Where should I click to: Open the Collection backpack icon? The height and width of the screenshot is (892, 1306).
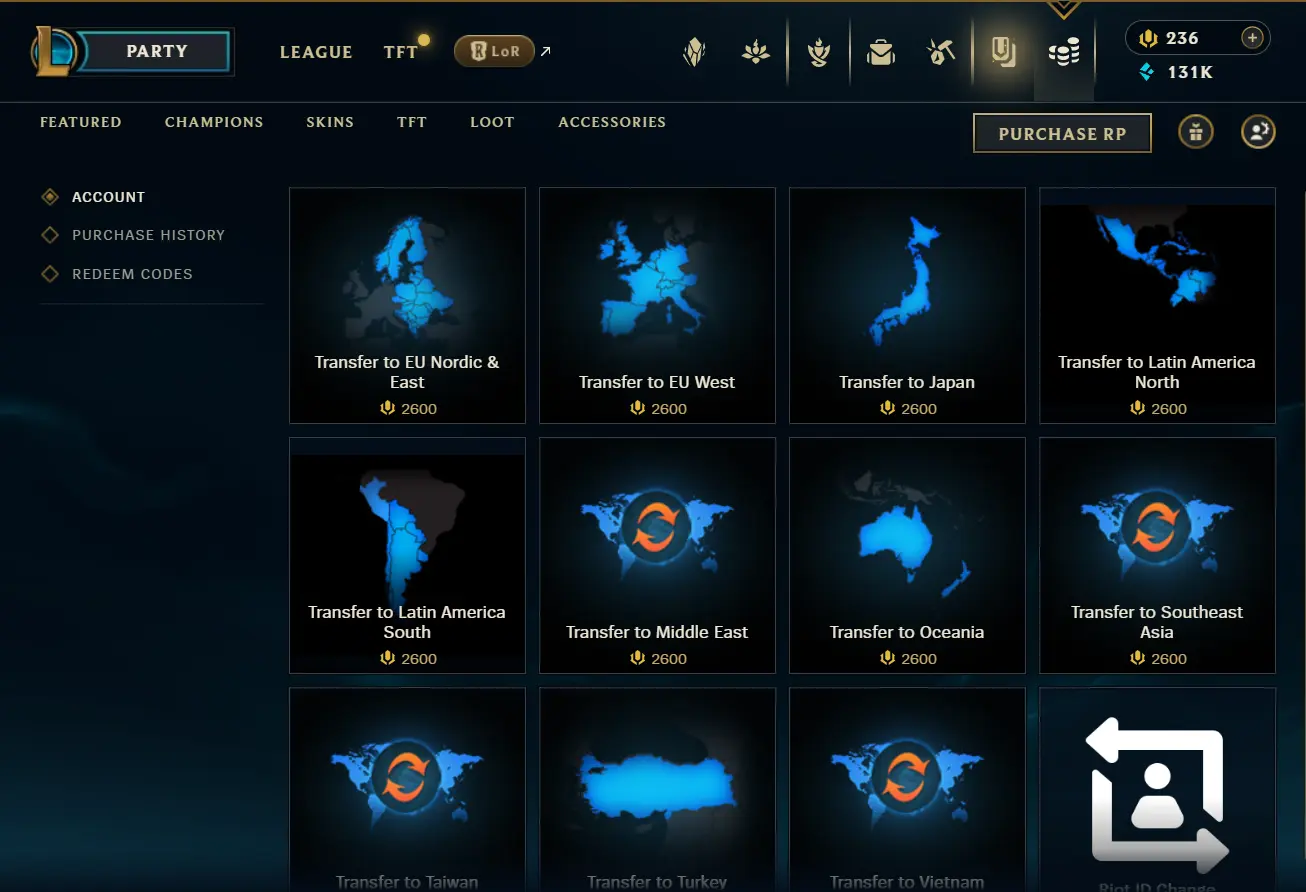881,52
